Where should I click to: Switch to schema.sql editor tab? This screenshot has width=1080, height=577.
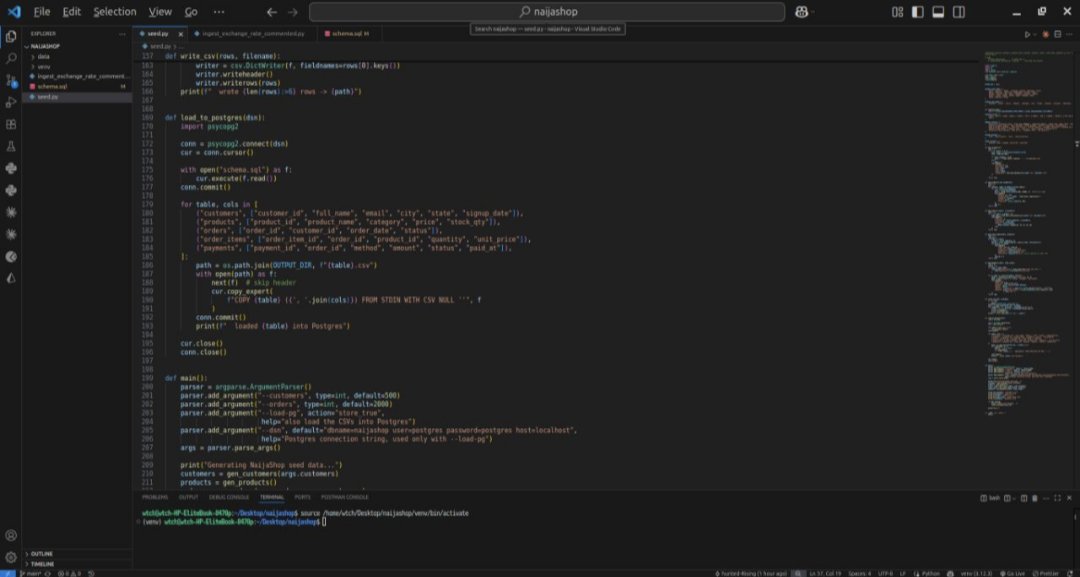349,34
